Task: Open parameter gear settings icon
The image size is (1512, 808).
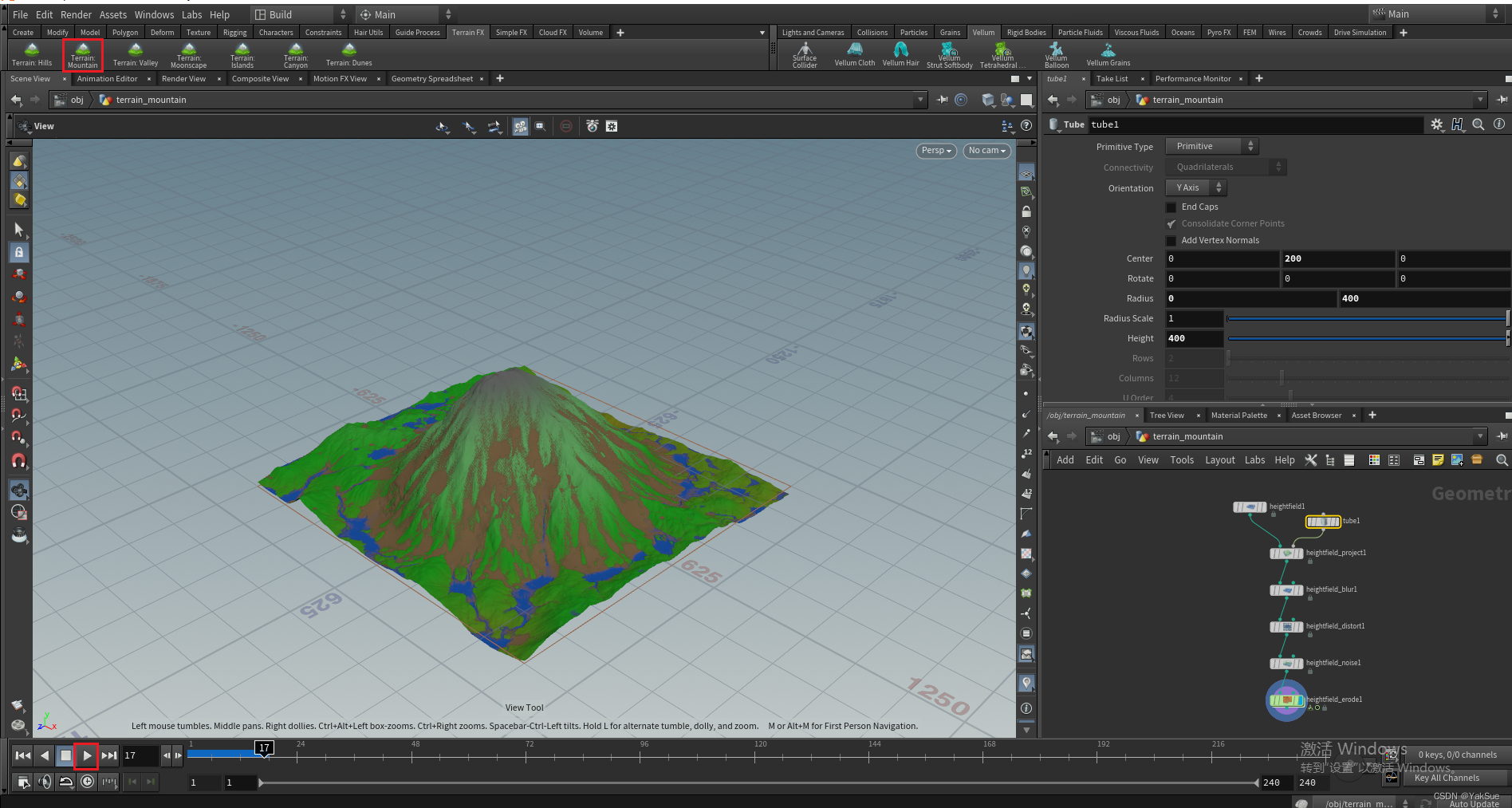Action: tap(1436, 124)
